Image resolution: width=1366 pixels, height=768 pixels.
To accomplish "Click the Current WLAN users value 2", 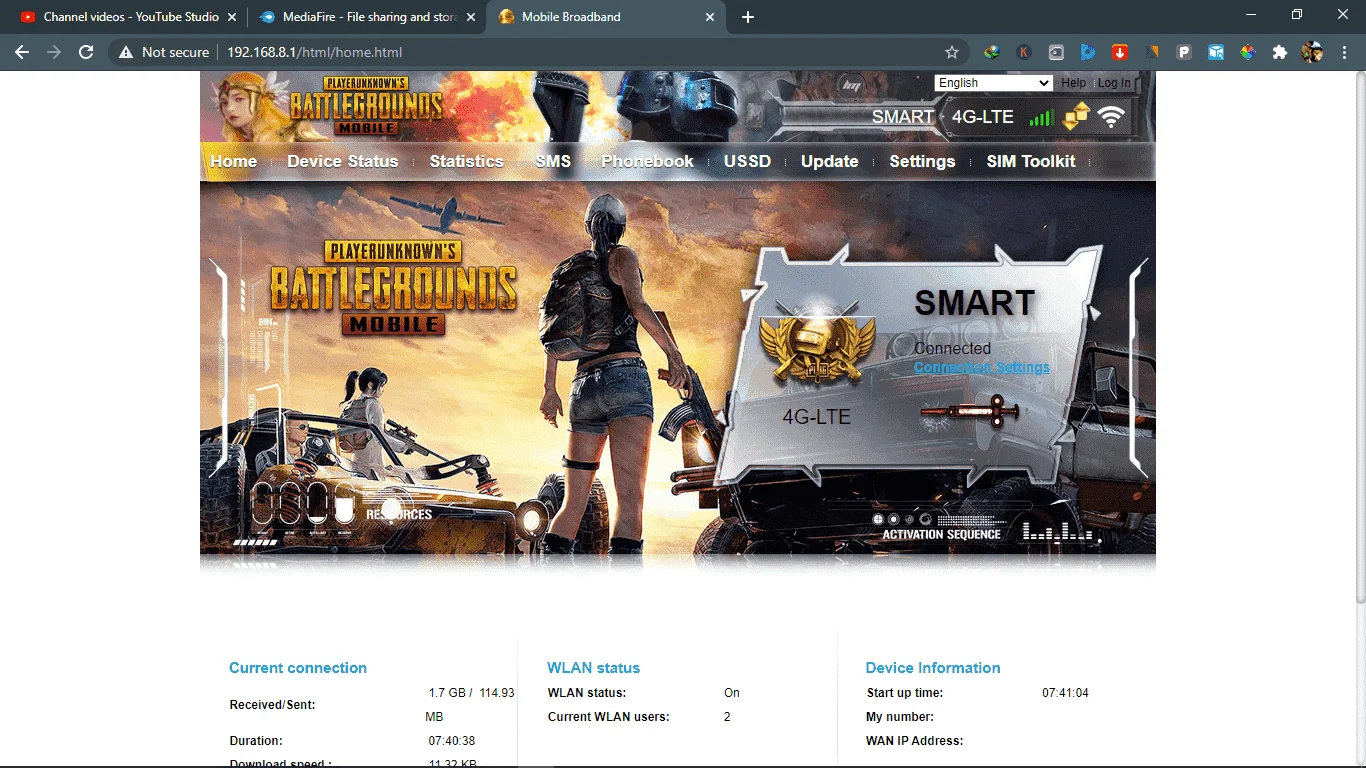I will pyautogui.click(x=727, y=717).
